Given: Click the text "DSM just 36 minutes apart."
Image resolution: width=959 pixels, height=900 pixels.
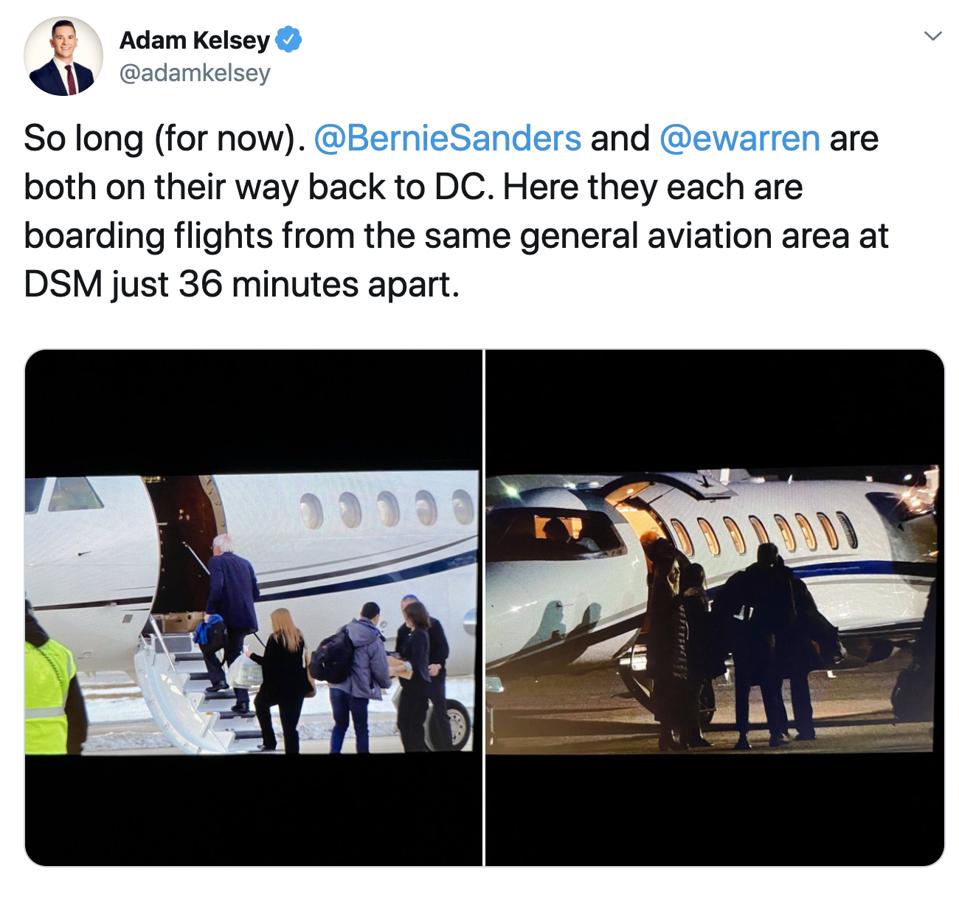Looking at the screenshot, I should 242,285.
